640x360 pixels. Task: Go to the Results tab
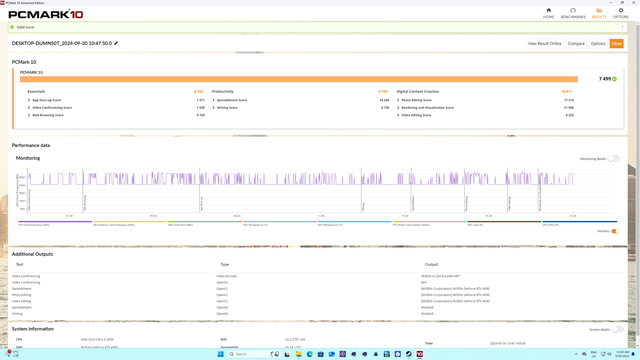(x=599, y=13)
